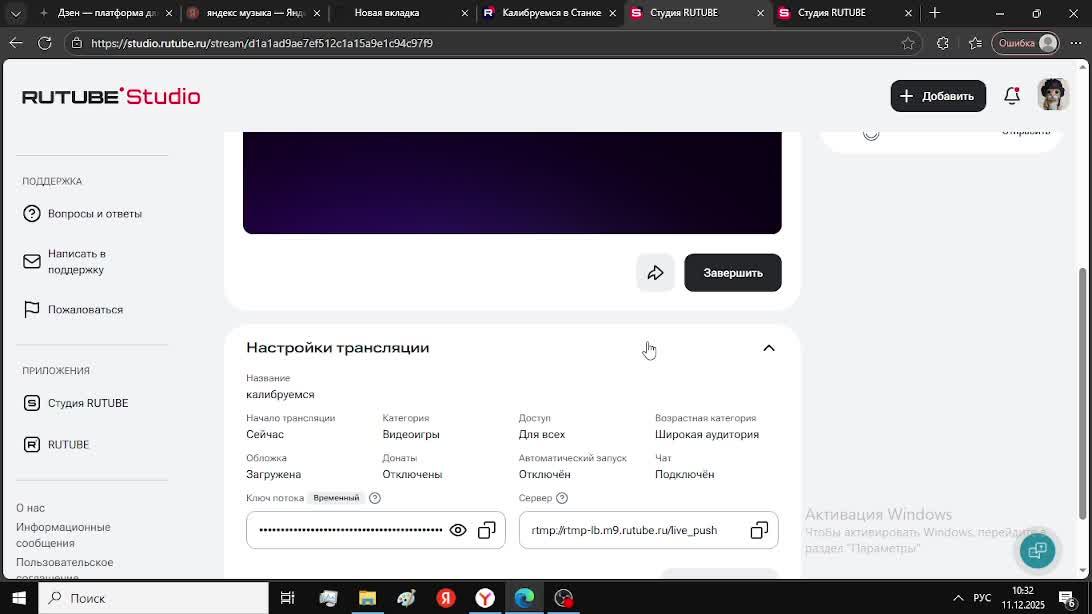Show hidden system tray icons
Viewport: 1092px width, 614px height.
[x=958, y=598]
